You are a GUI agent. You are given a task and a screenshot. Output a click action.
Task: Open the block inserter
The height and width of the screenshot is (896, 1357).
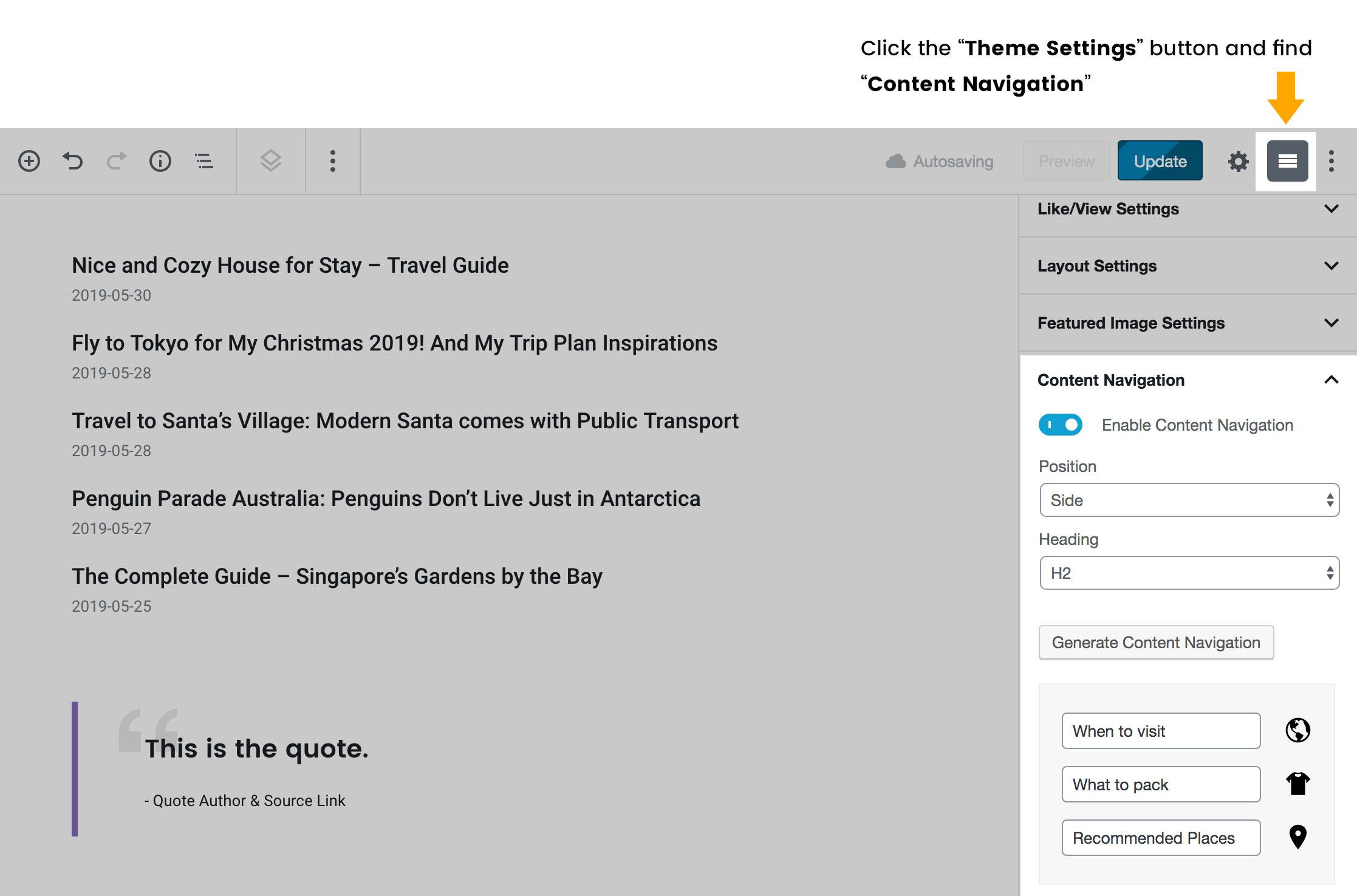click(29, 161)
